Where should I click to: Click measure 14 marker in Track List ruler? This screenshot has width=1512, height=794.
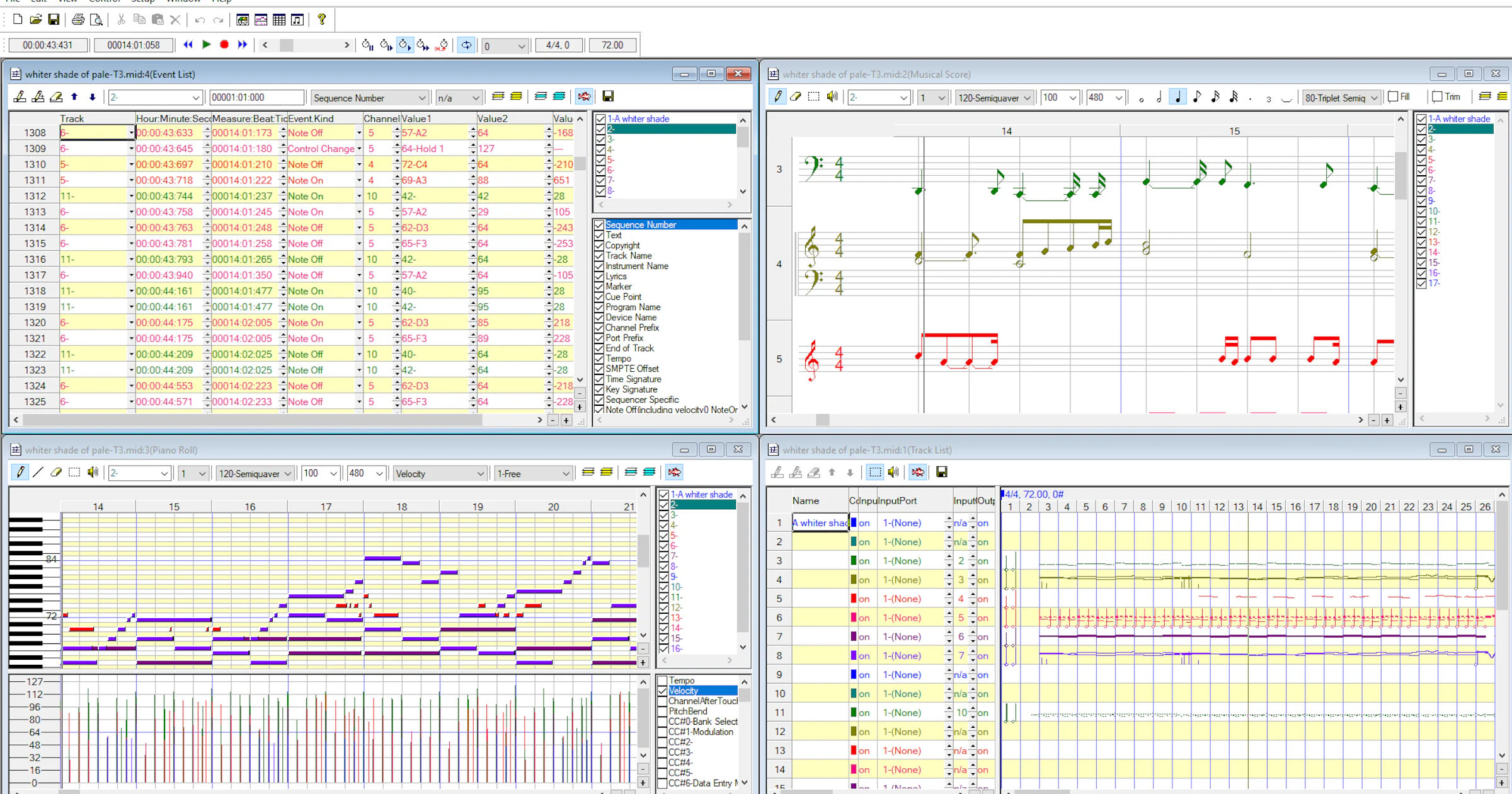(1257, 507)
